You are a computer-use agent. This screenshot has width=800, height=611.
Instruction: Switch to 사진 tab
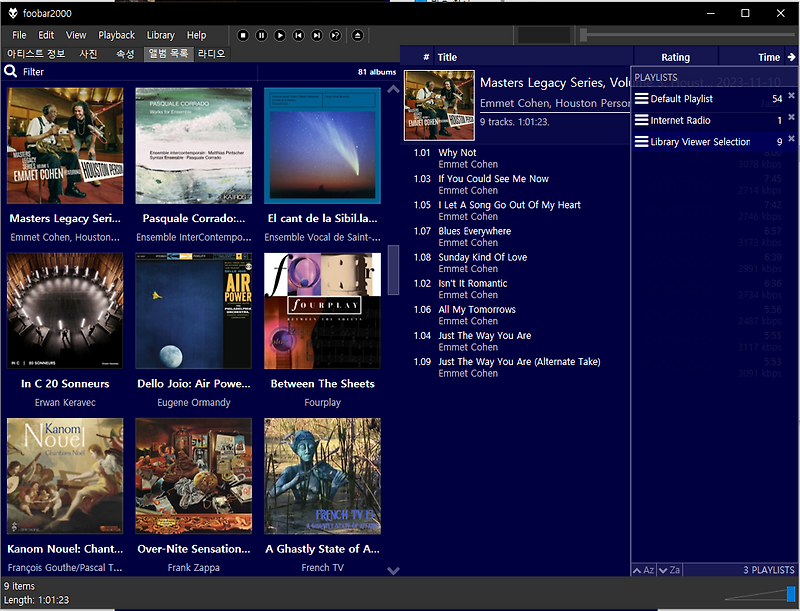88,54
